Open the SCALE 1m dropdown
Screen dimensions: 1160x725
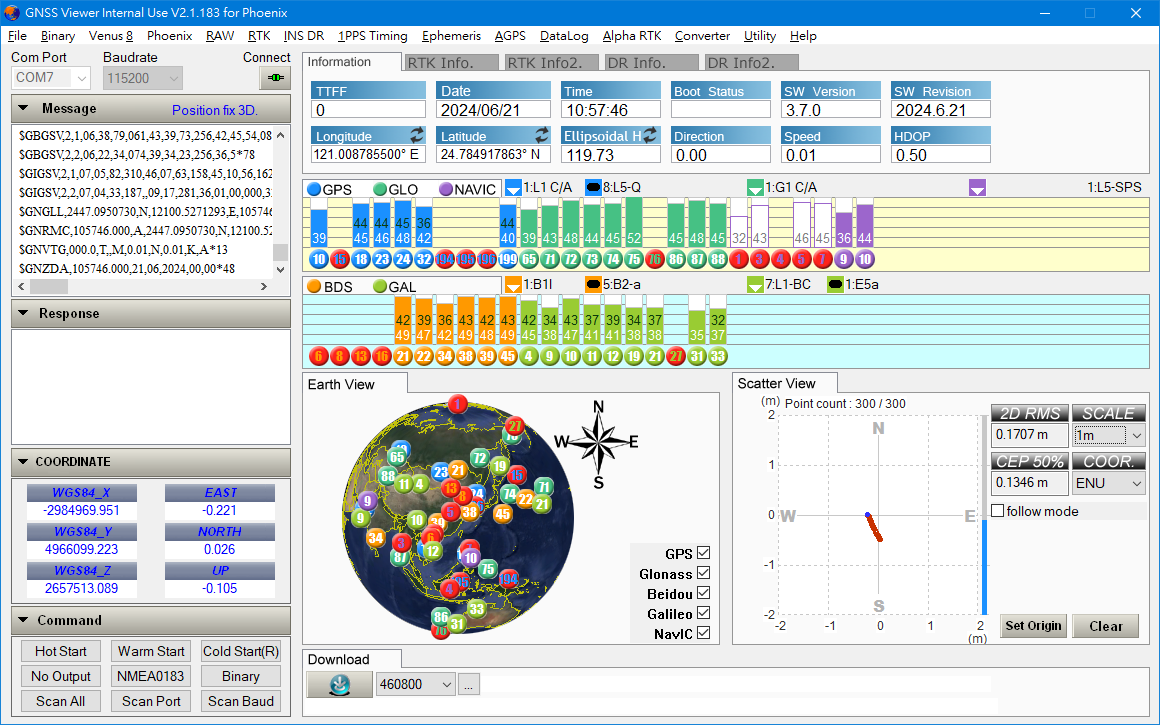[x=1108, y=436]
